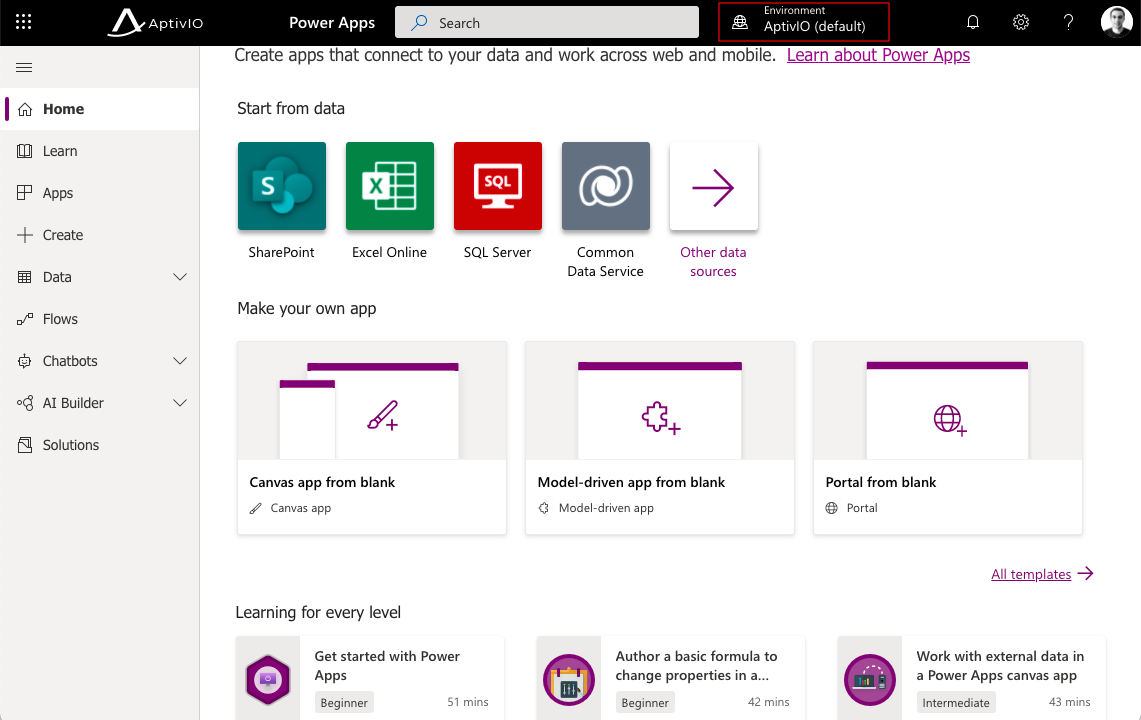The width and height of the screenshot is (1141, 720).
Task: Click the Portal from blank title
Action: pos(880,482)
